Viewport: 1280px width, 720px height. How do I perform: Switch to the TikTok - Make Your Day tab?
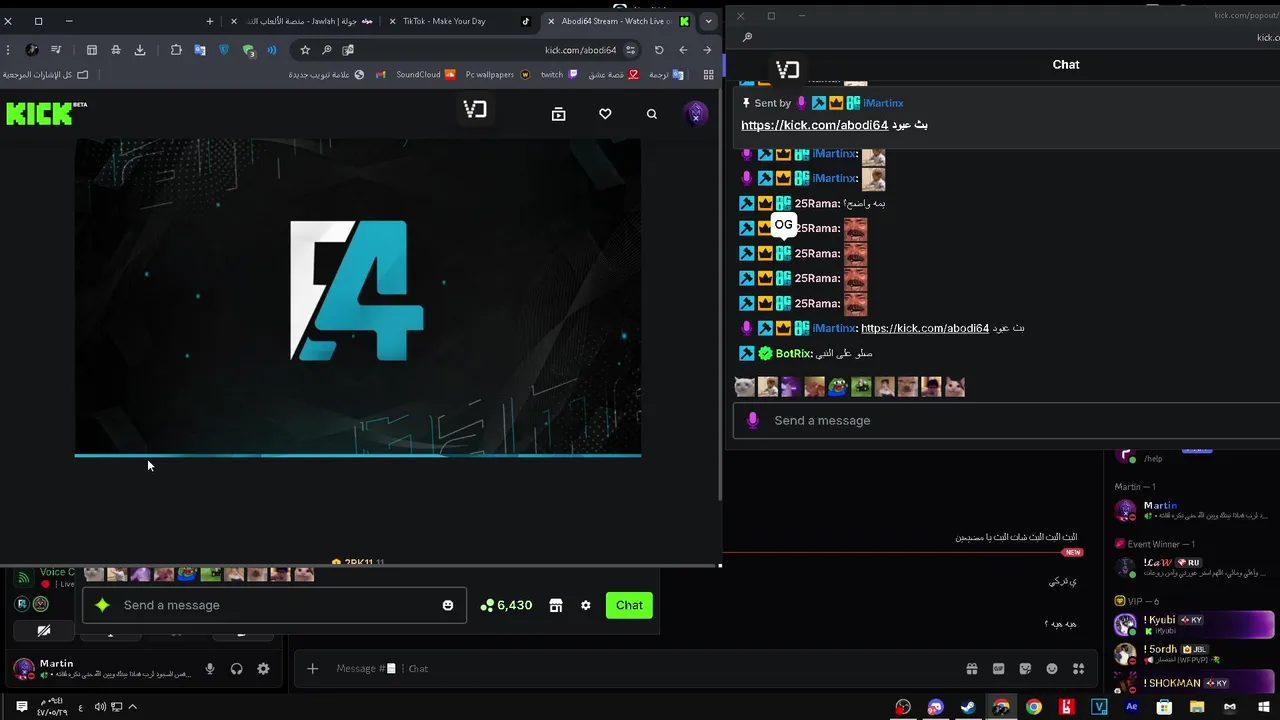pos(458,21)
